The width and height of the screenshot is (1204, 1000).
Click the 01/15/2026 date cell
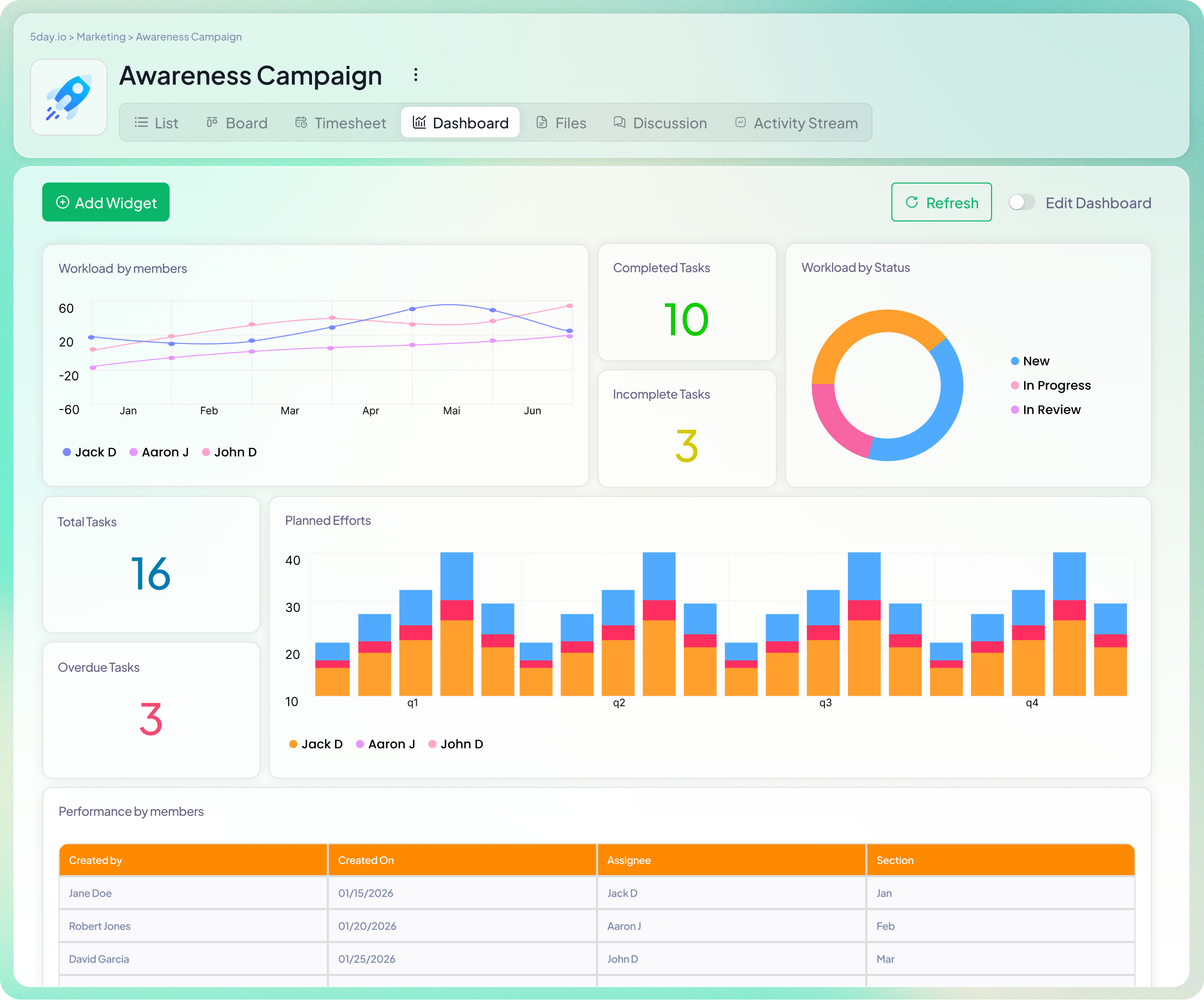click(x=462, y=893)
